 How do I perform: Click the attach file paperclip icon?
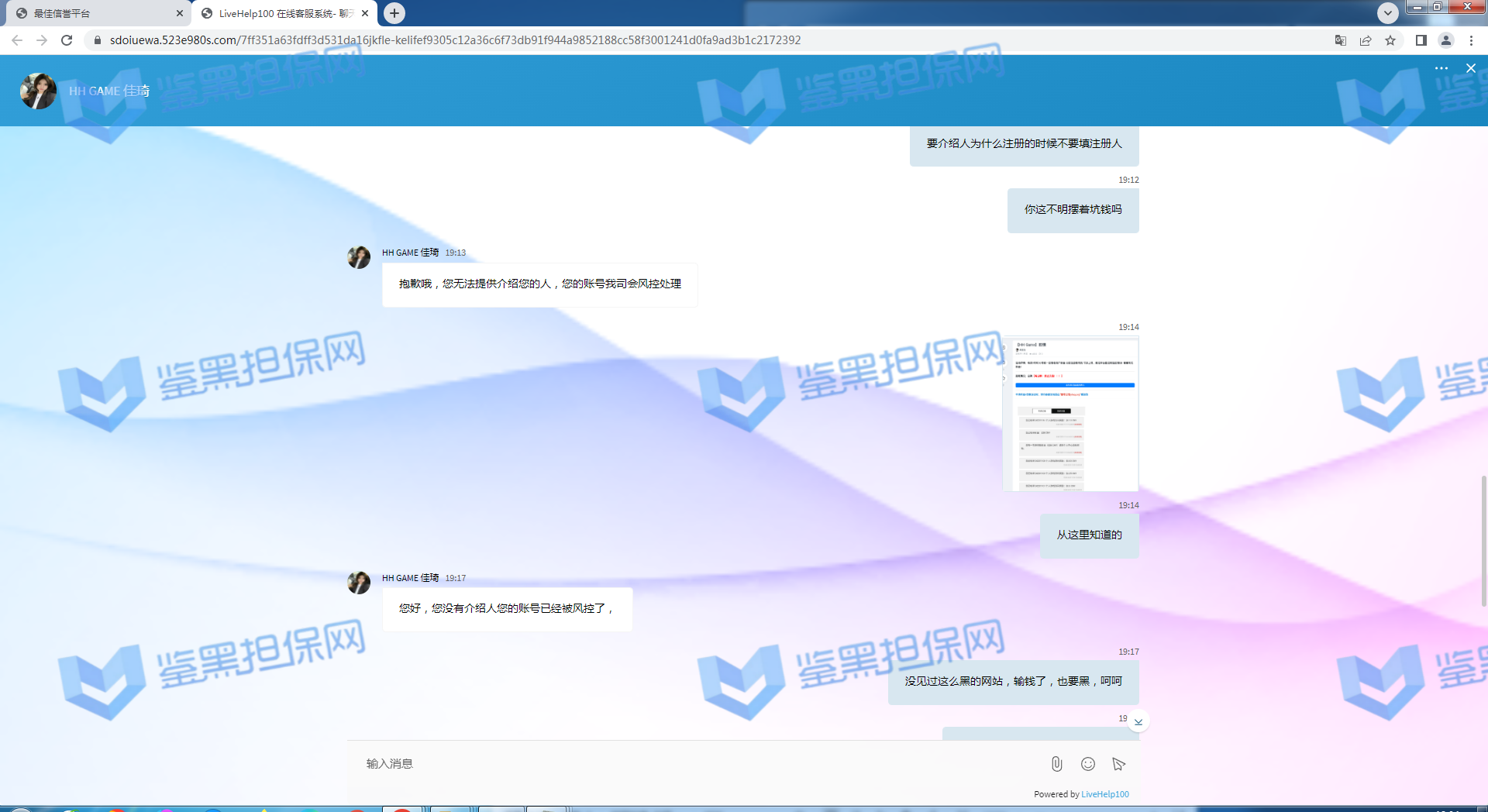tap(1056, 764)
